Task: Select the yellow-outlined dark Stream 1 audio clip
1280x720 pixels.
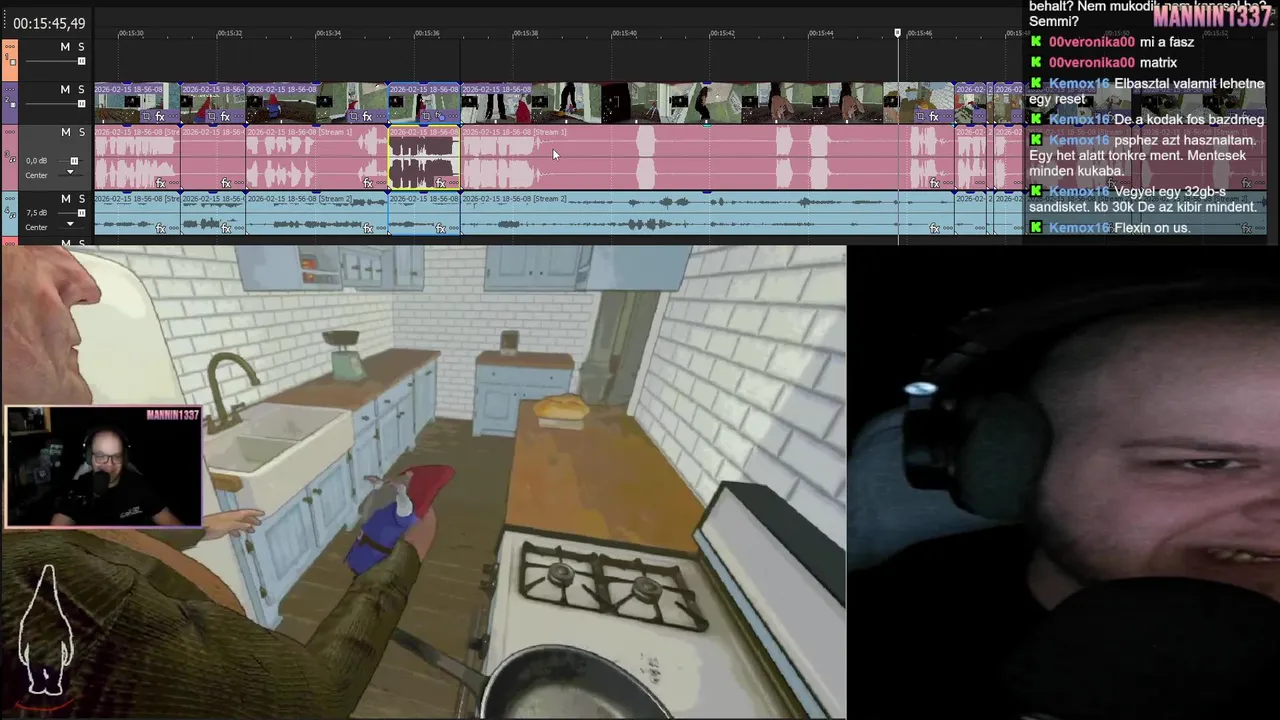Action: (424, 158)
